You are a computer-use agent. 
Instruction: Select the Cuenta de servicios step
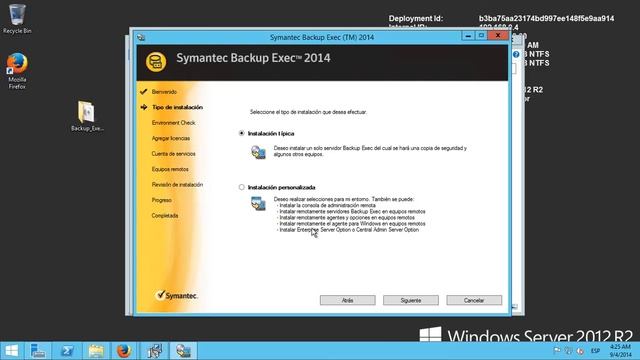tap(173, 154)
